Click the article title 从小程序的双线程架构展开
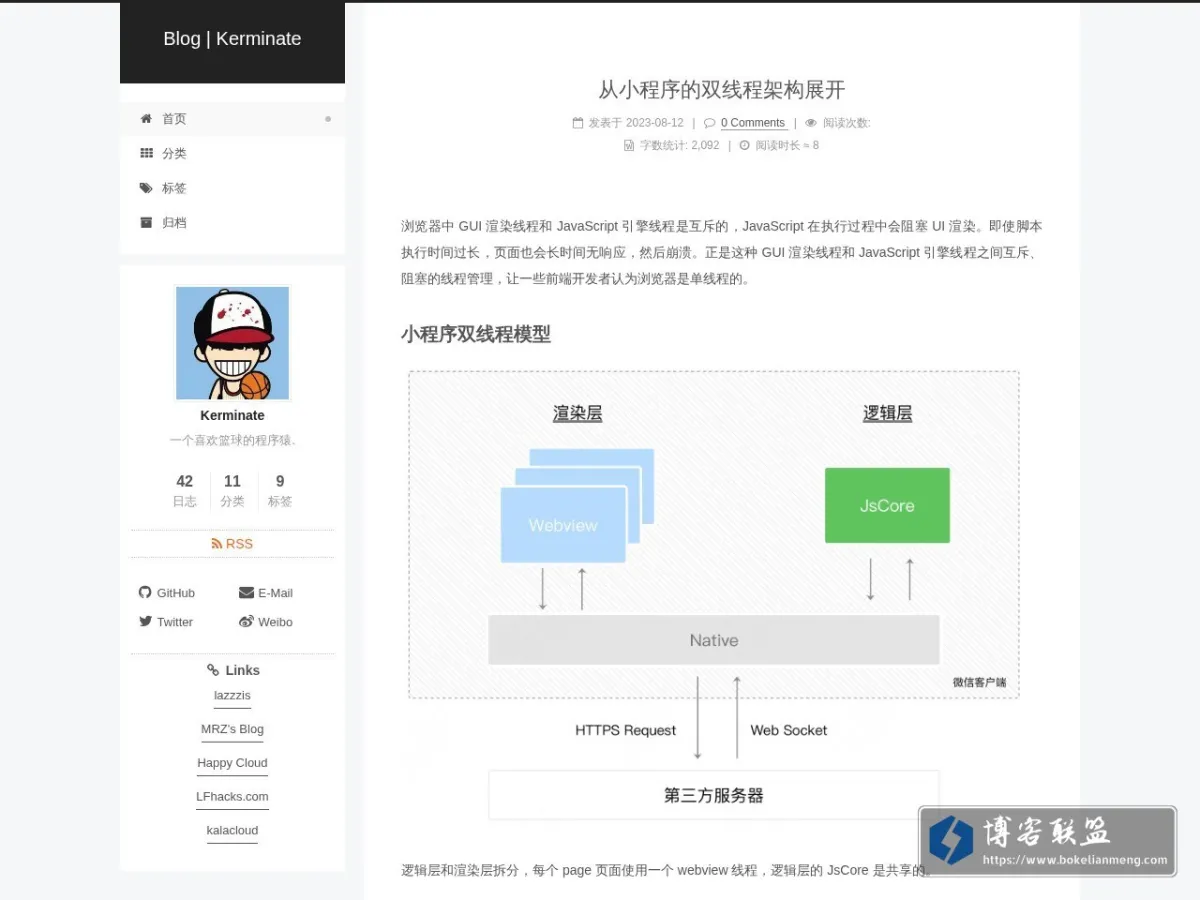This screenshot has width=1200, height=900. (722, 90)
